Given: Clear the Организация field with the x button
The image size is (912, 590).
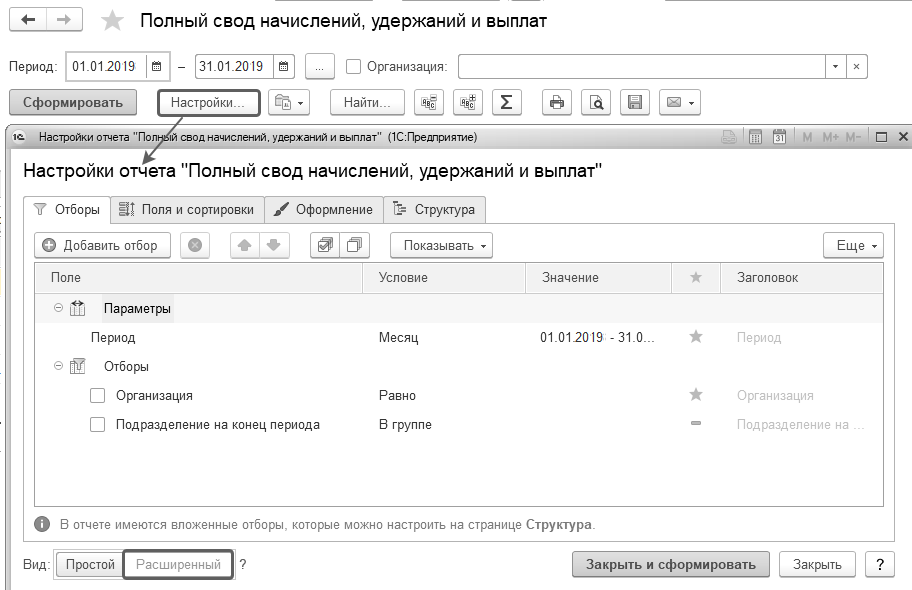Looking at the screenshot, I should tap(856, 66).
